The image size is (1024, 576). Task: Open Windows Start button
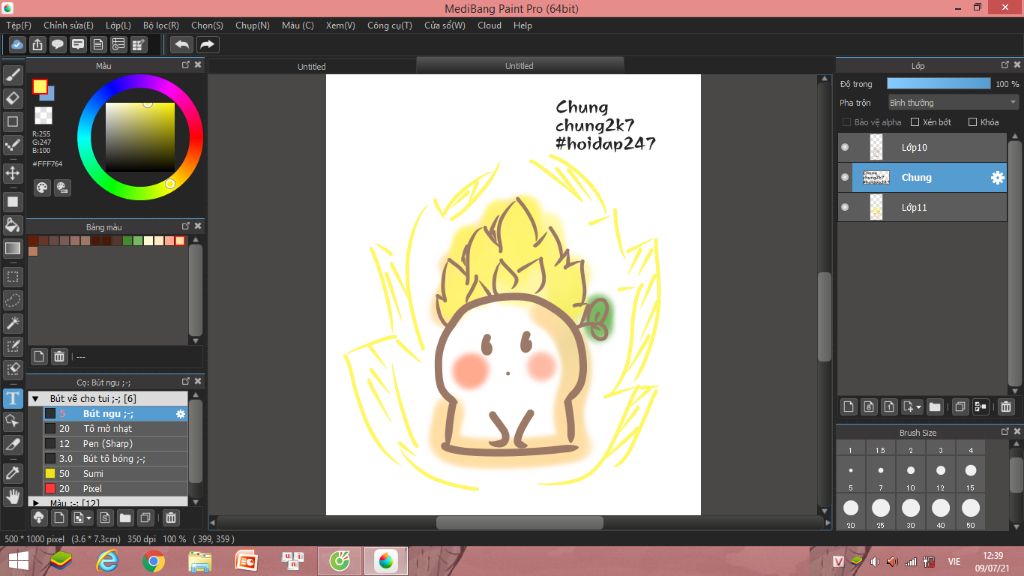(18, 561)
